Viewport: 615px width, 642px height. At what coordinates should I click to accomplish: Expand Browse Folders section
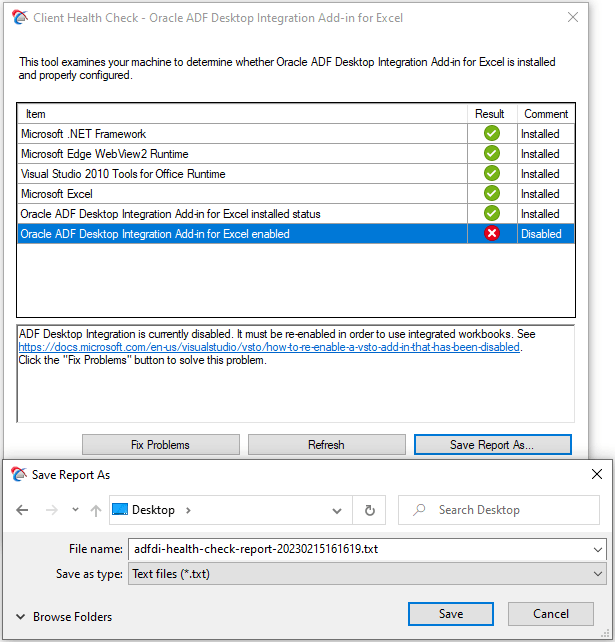point(64,617)
